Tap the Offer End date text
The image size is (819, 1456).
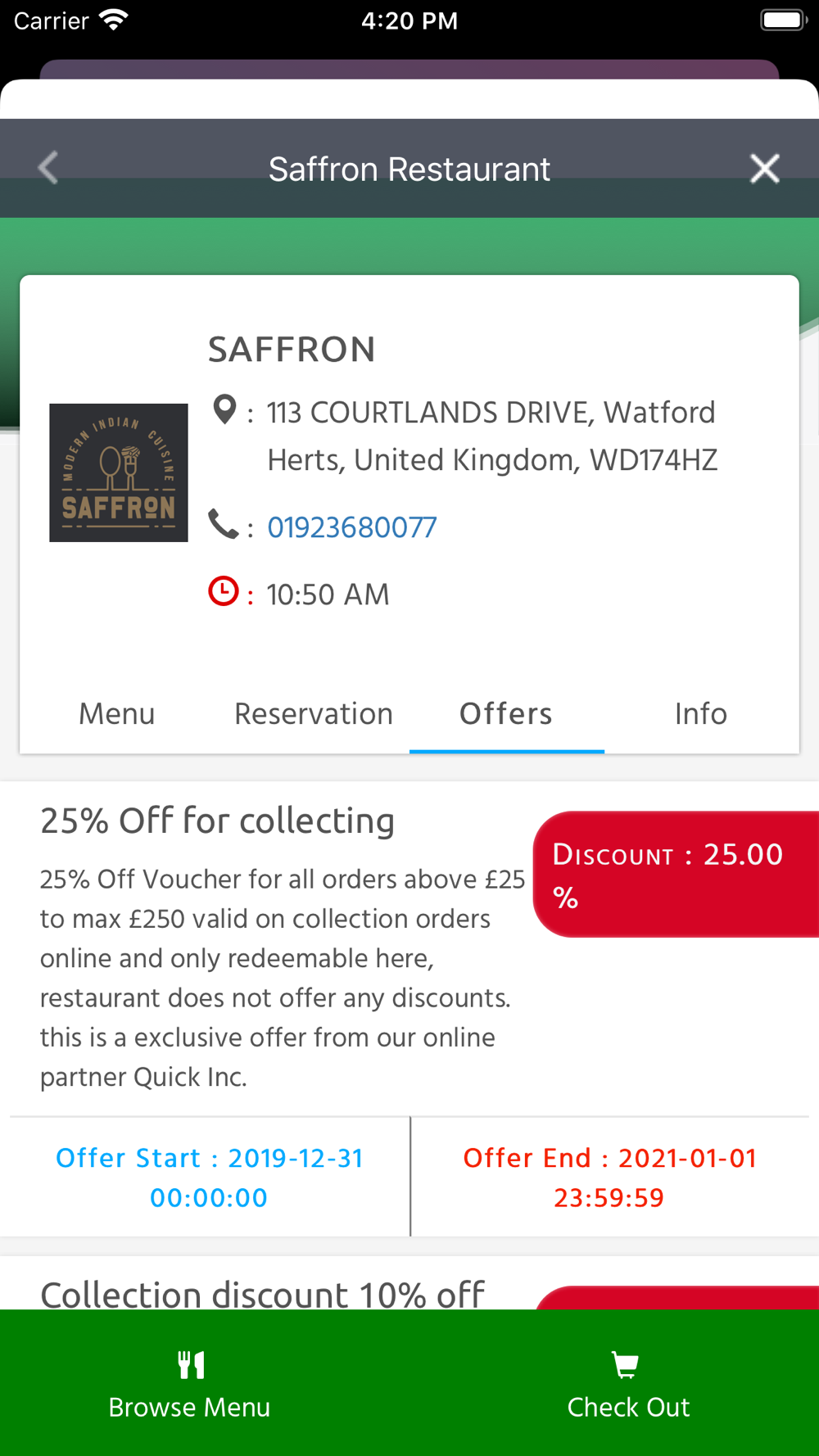(609, 1178)
